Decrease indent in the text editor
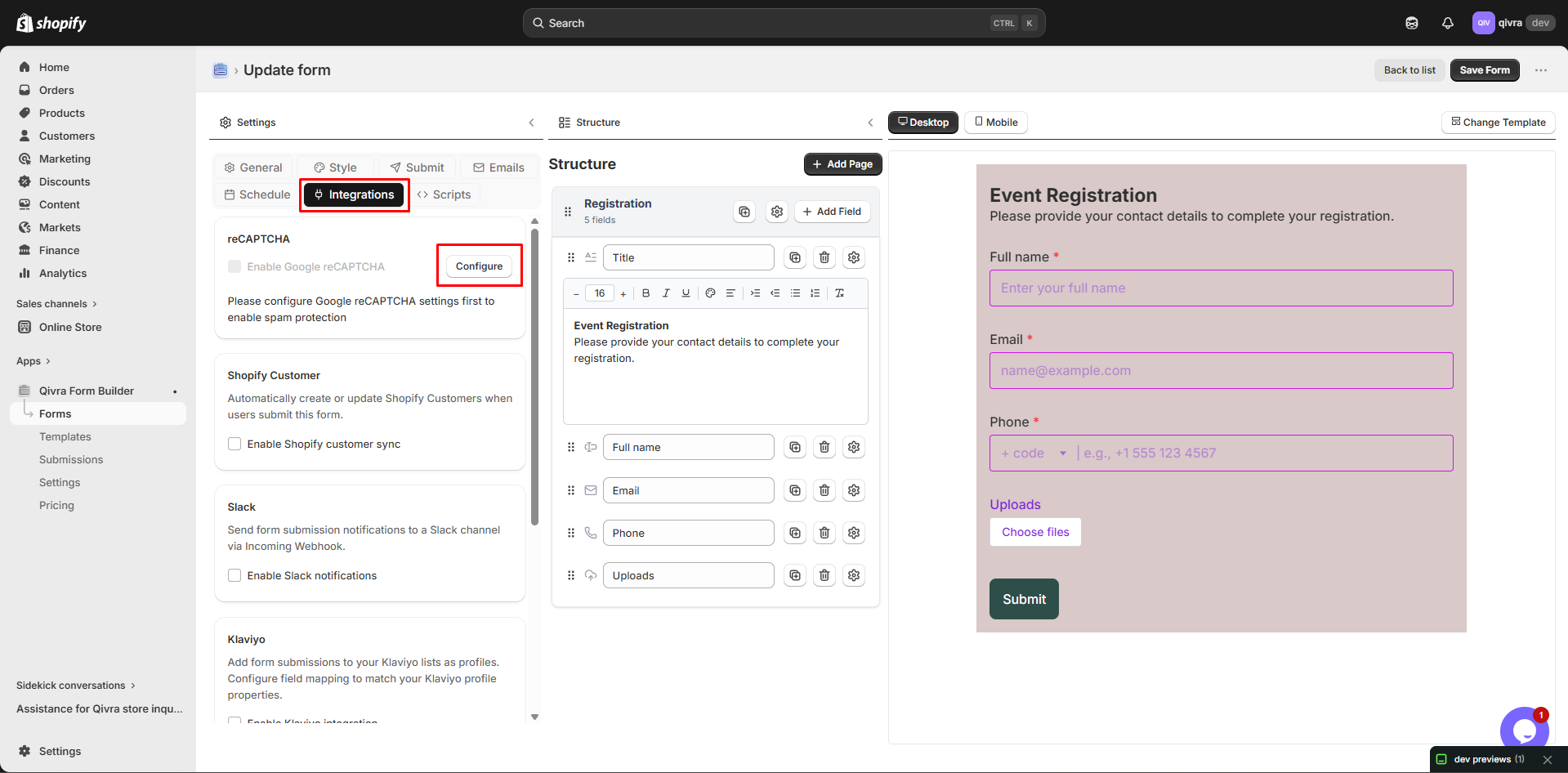Viewport: 1568px width, 773px height. [775, 293]
